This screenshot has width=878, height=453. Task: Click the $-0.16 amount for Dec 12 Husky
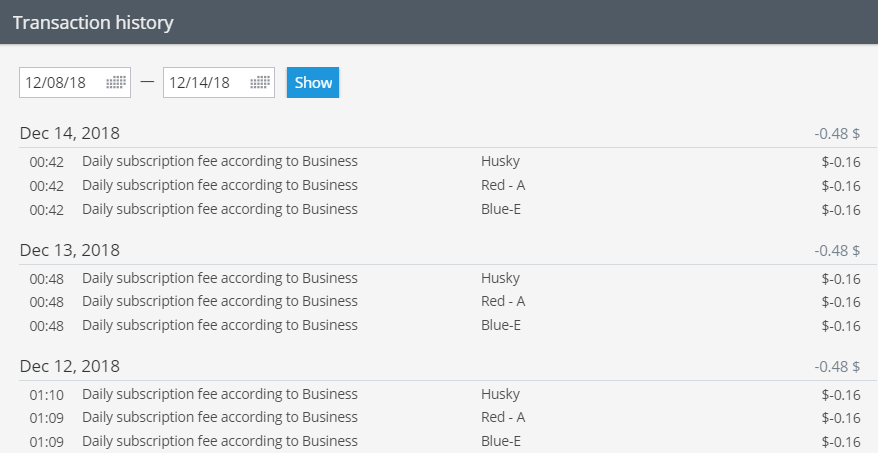(840, 395)
